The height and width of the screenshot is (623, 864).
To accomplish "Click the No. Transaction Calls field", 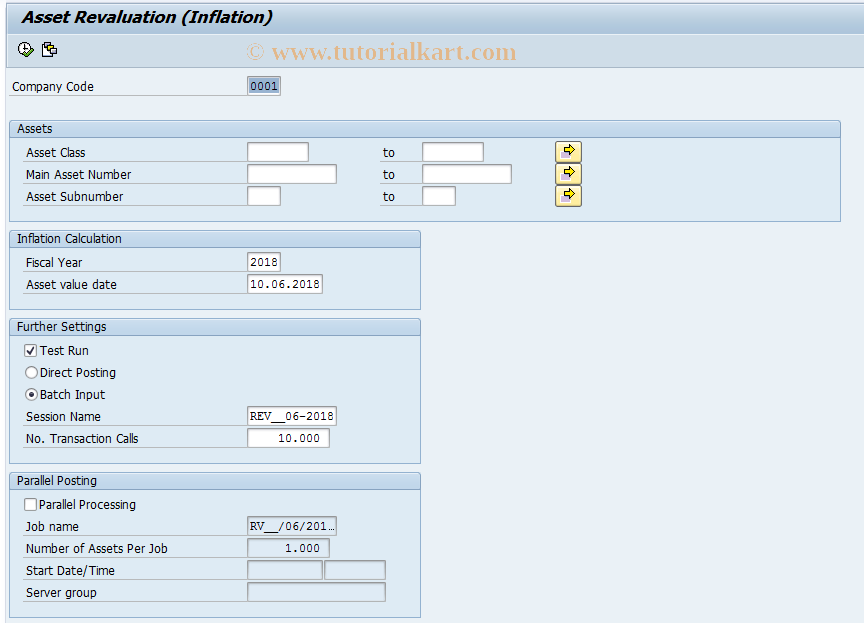I will 287,438.
